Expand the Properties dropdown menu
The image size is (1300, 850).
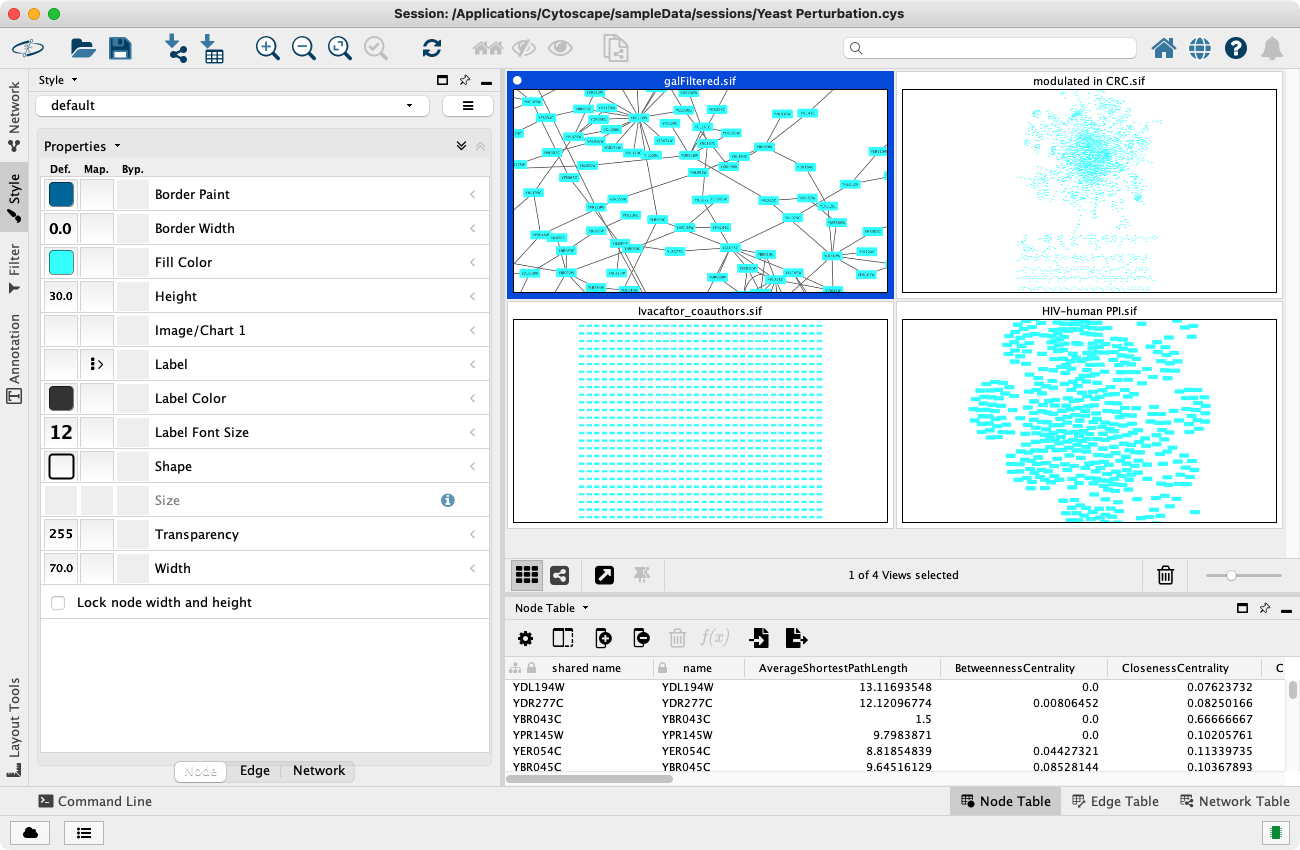pos(82,146)
